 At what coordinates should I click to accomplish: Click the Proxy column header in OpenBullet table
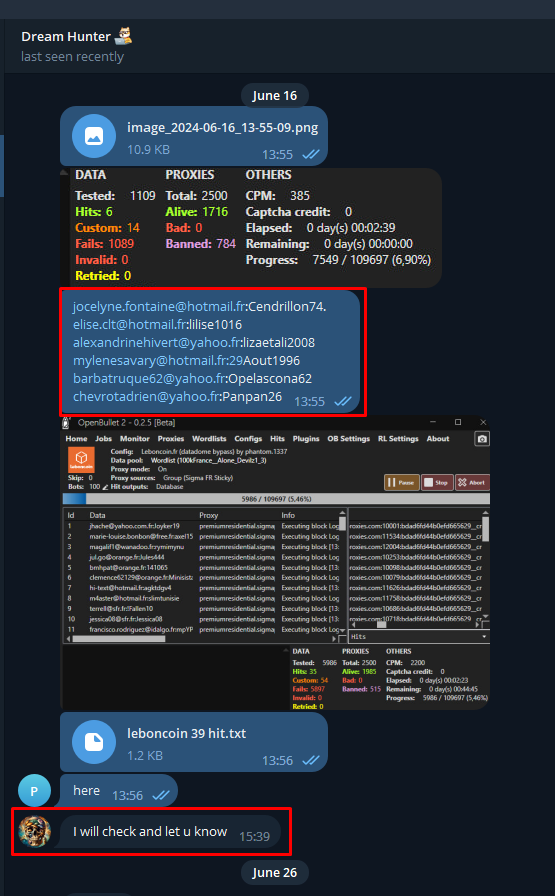209,515
